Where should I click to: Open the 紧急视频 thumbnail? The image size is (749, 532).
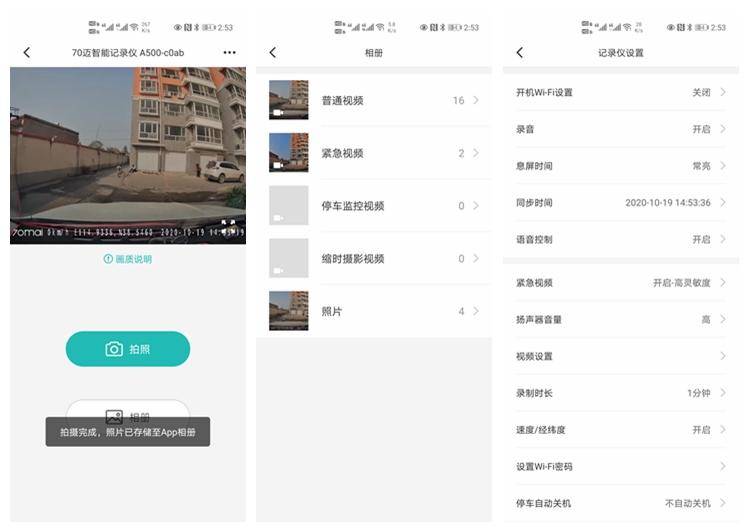pyautogui.click(x=289, y=152)
